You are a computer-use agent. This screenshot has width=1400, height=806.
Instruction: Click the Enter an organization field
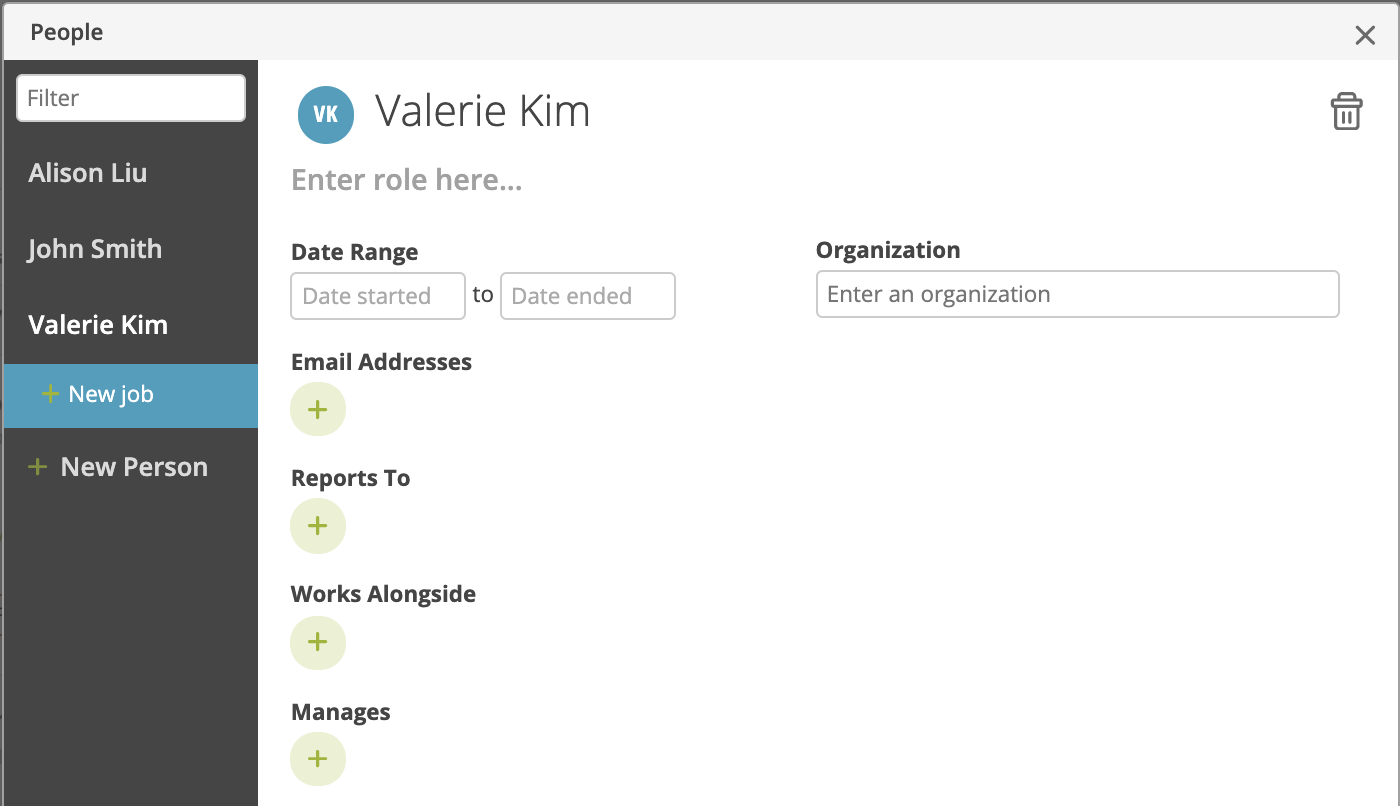(x=1078, y=294)
